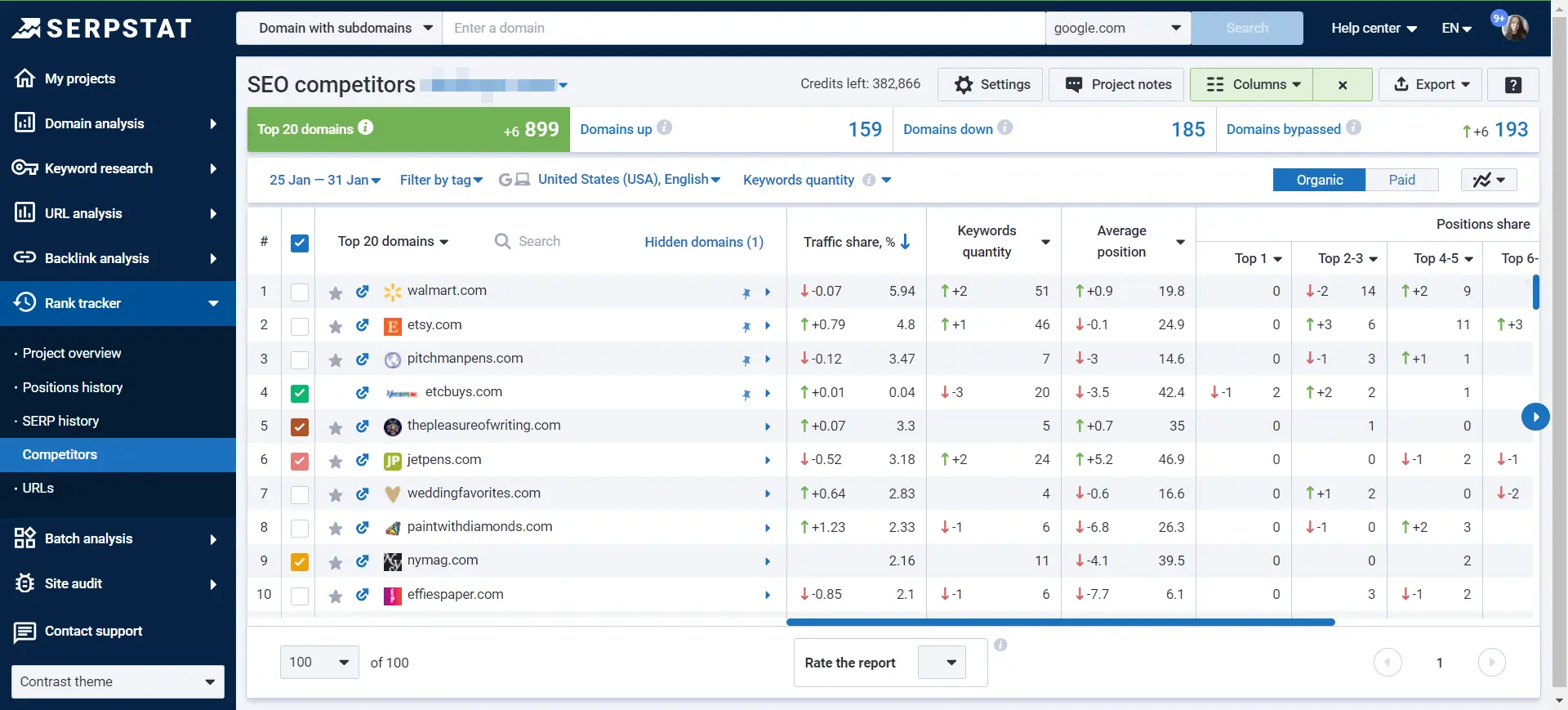Viewport: 1568px width, 710px height.
Task: Switch to Paid tab
Action: 1401,180
